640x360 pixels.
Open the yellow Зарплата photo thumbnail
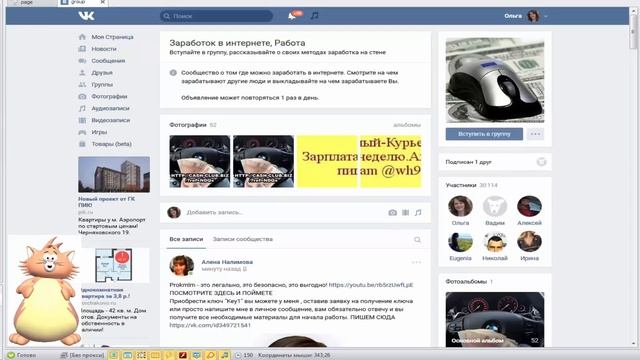(327, 161)
